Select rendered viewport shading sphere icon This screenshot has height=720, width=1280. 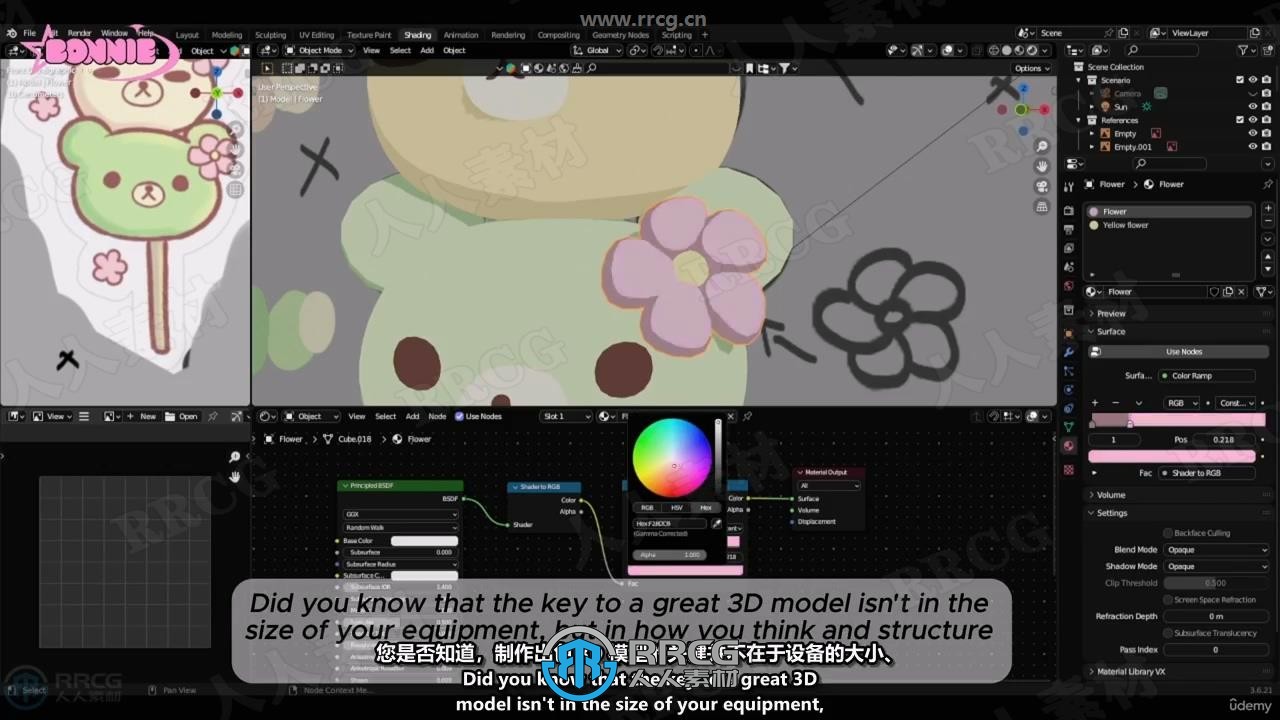click(x=1033, y=50)
